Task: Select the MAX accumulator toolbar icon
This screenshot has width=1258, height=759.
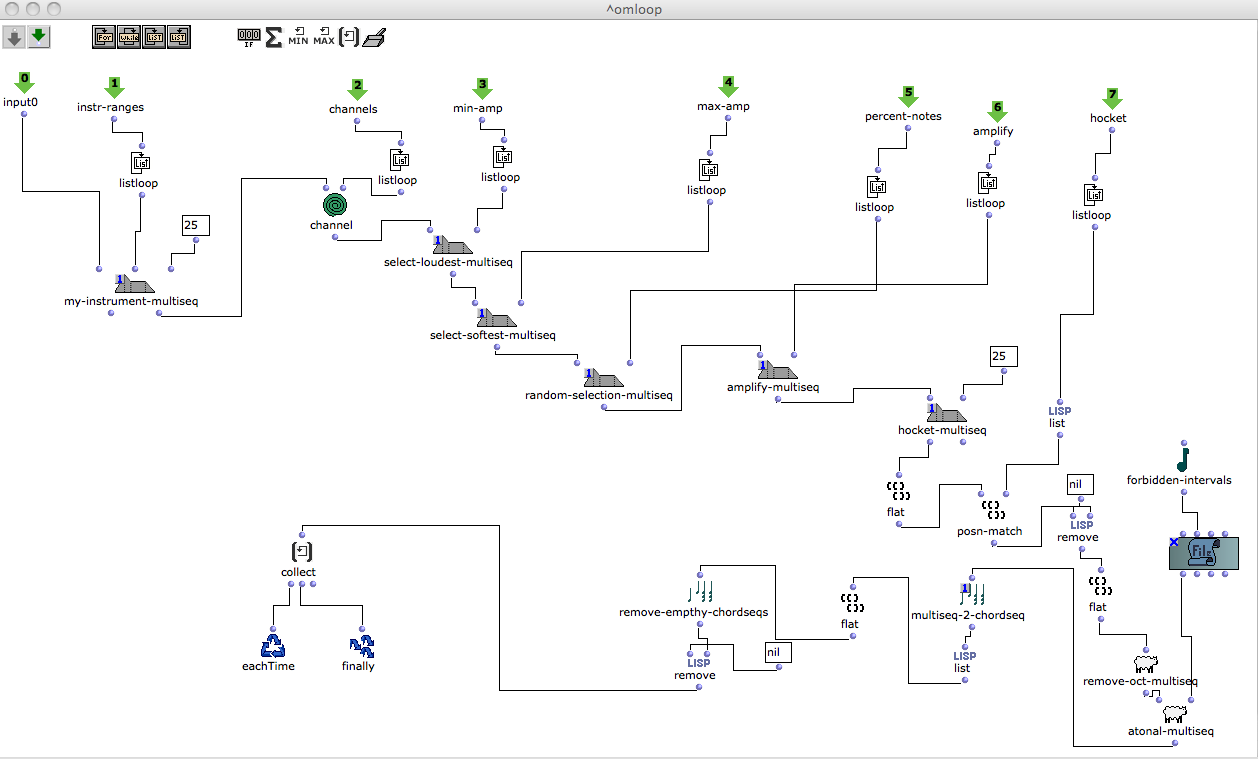Action: tap(324, 38)
